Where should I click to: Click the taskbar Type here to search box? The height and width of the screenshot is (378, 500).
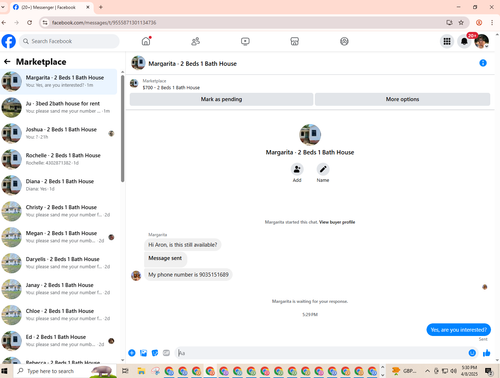click(x=65, y=371)
